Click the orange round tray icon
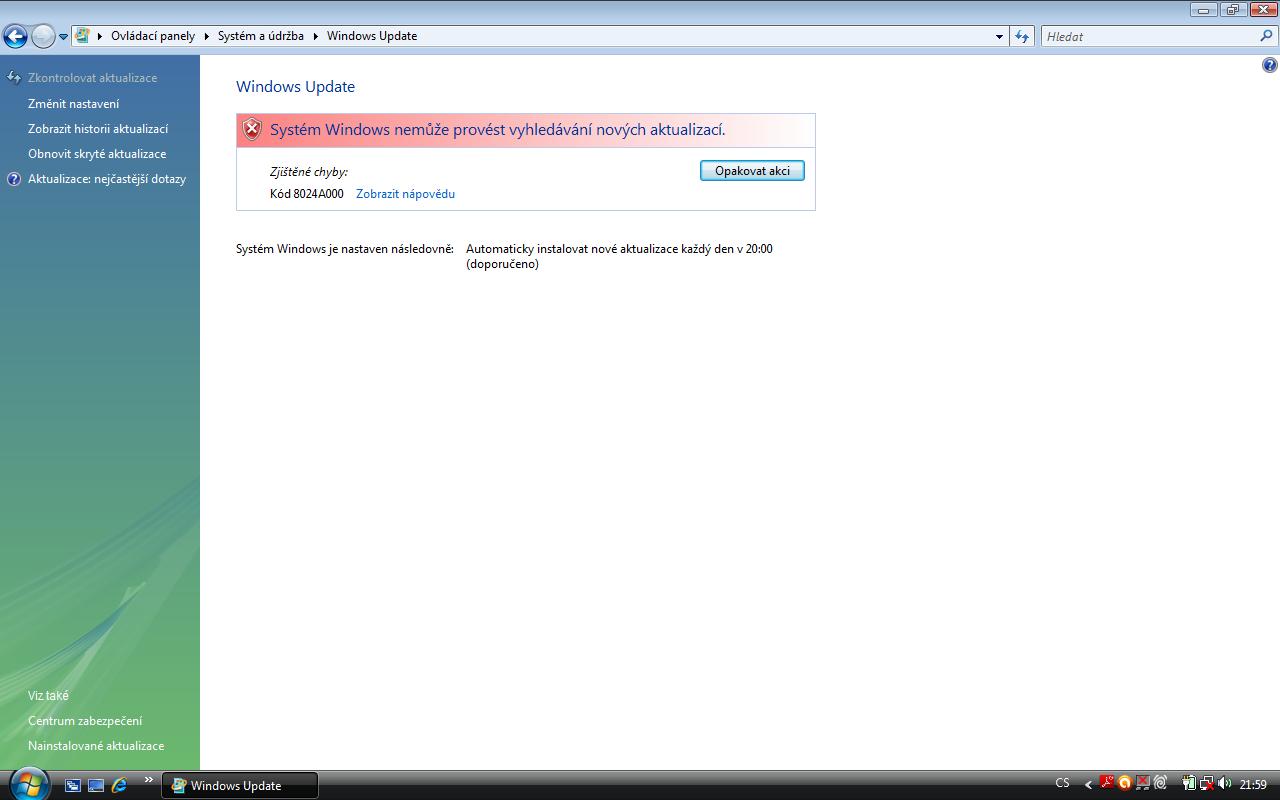The height and width of the screenshot is (800, 1280). coord(1125,784)
